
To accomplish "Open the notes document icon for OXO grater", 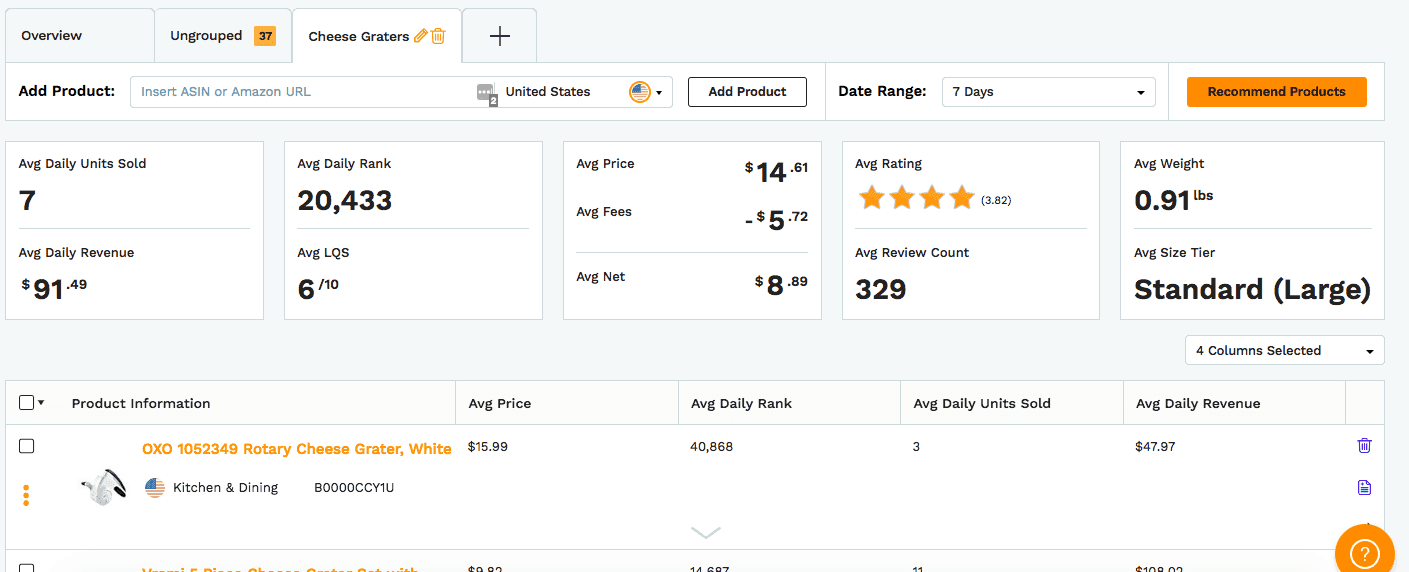I will point(1364,488).
